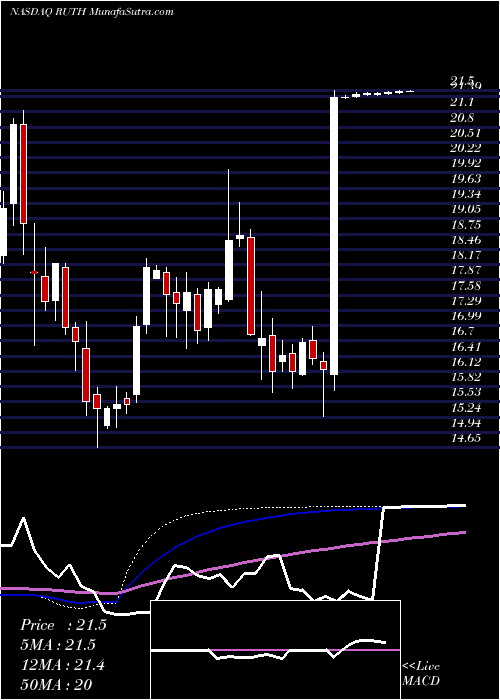This screenshot has width=500, height=700.
Task: Click the 18.75 price axis label
Action: coord(466,225)
